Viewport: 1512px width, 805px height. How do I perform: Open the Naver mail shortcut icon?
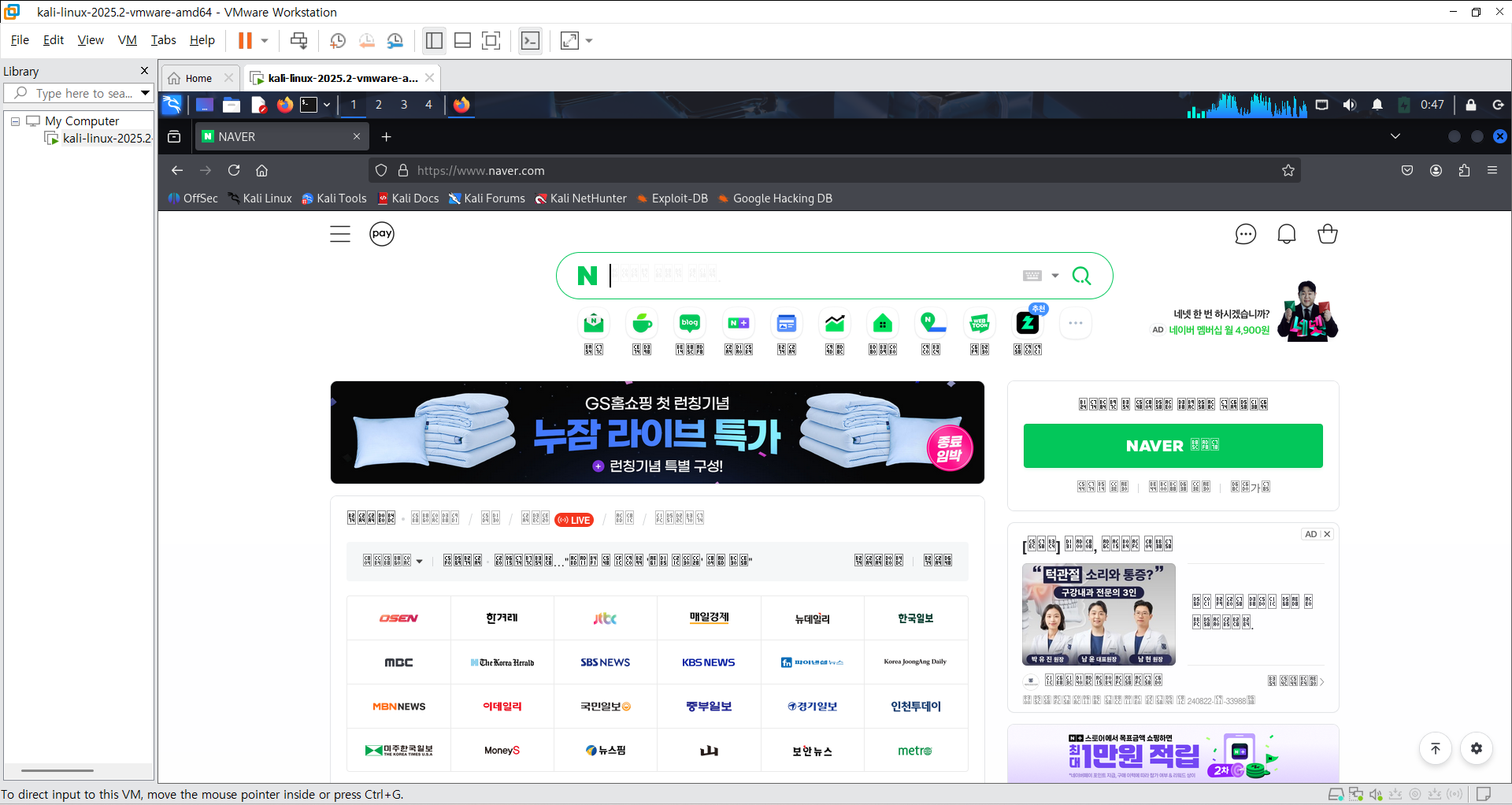(x=594, y=323)
